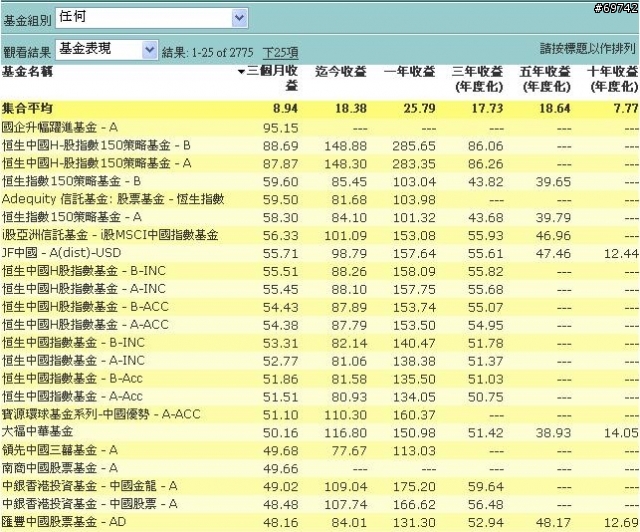
Task: Click year-to-date value 116.80
Action: tap(345, 433)
